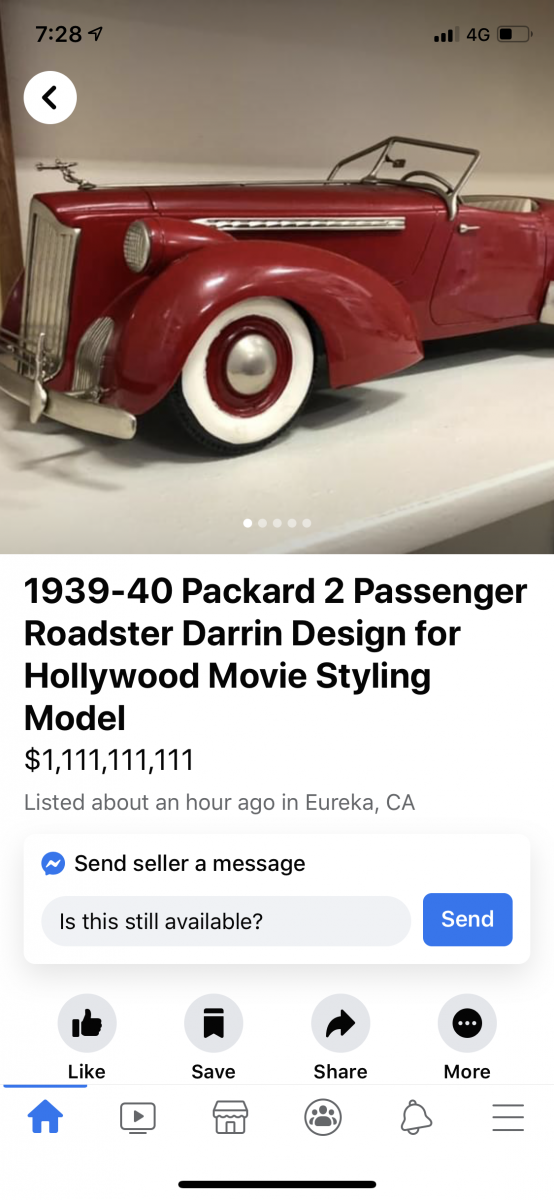Viewport: 554px width, 1200px height.
Task: Open the More options ellipsis icon
Action: point(467,1023)
